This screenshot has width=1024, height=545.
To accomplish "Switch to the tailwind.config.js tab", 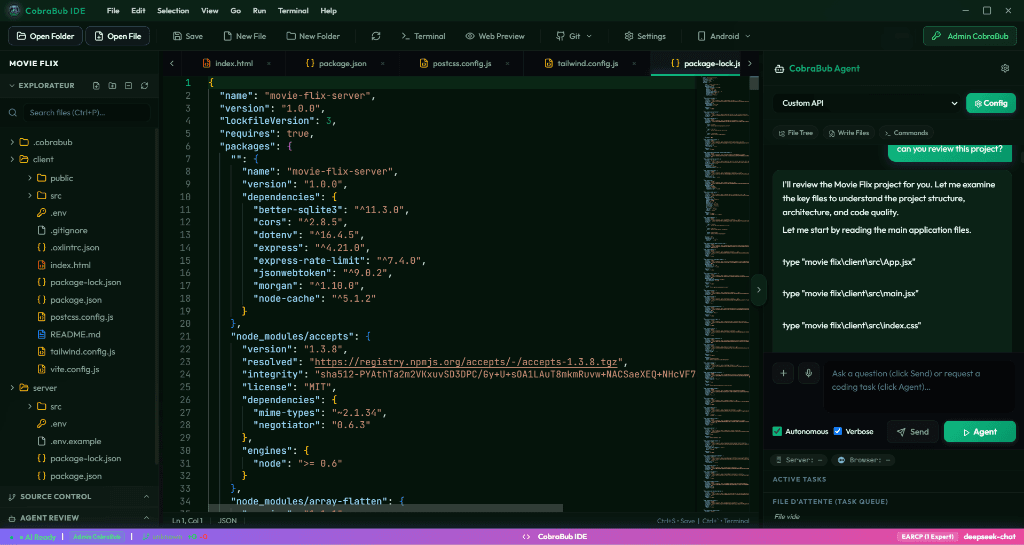I will point(587,63).
